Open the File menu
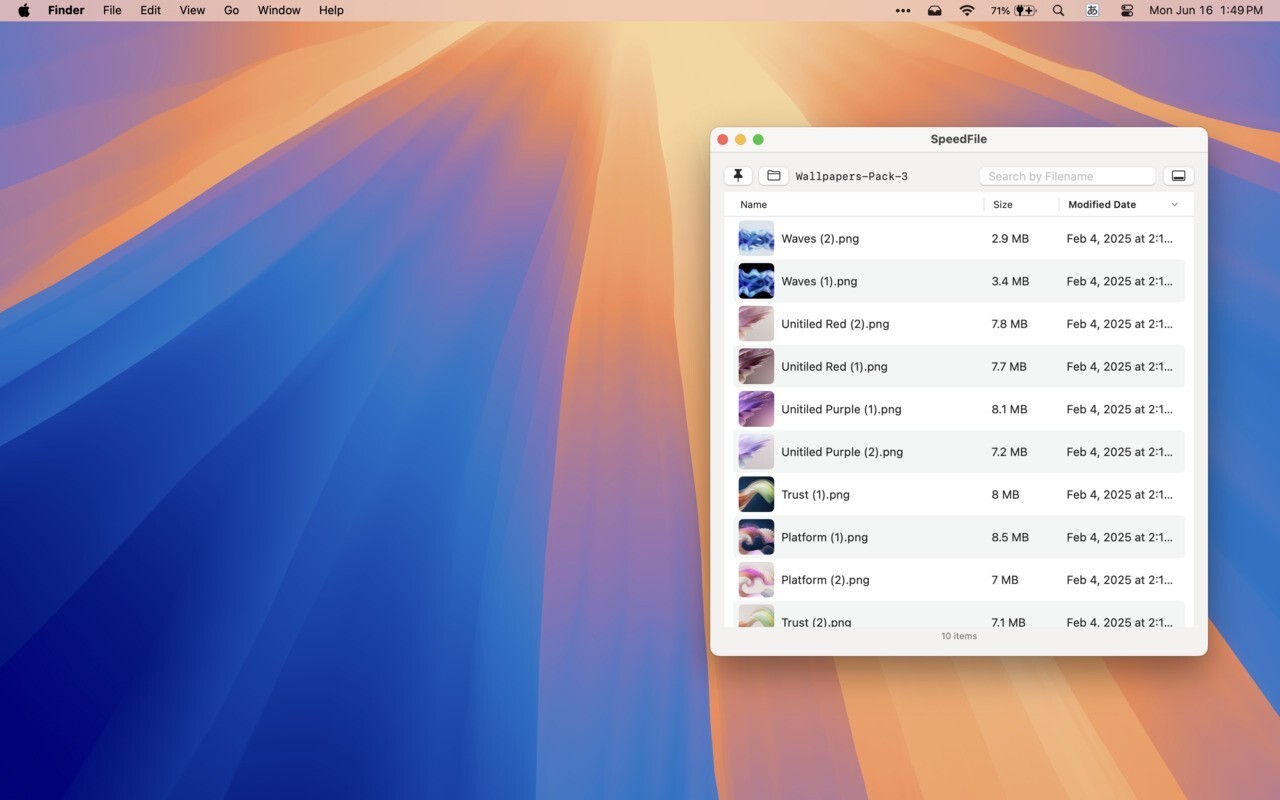This screenshot has width=1280, height=800. click(112, 10)
